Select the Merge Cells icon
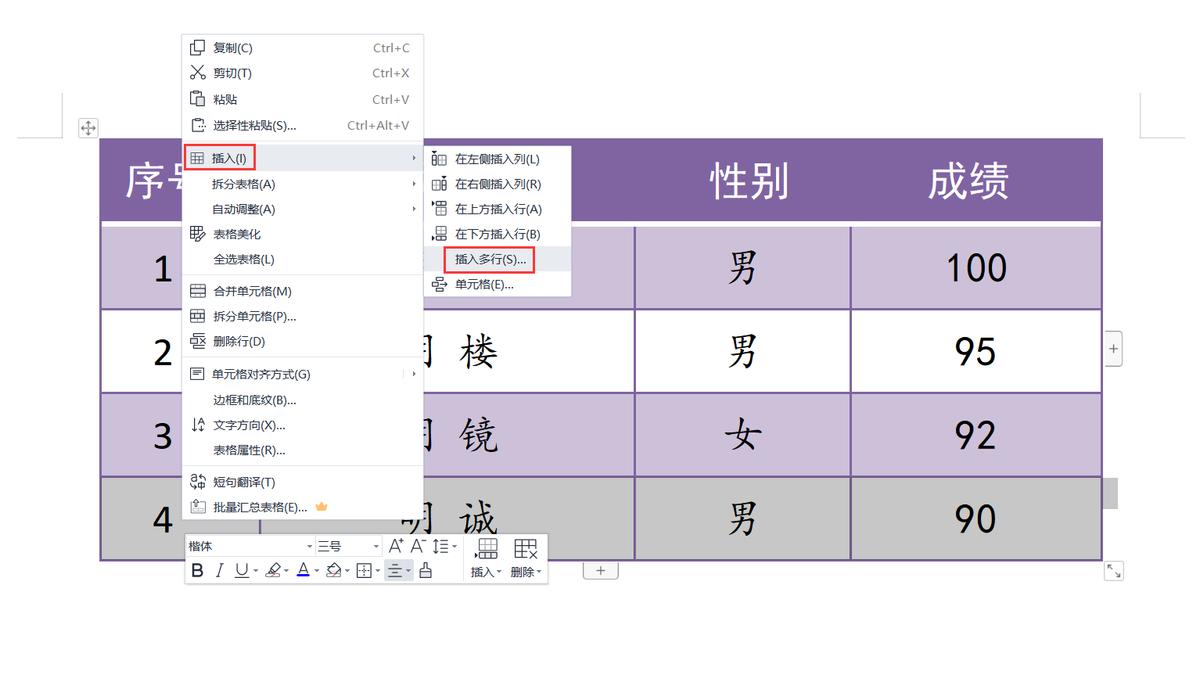 point(199,290)
